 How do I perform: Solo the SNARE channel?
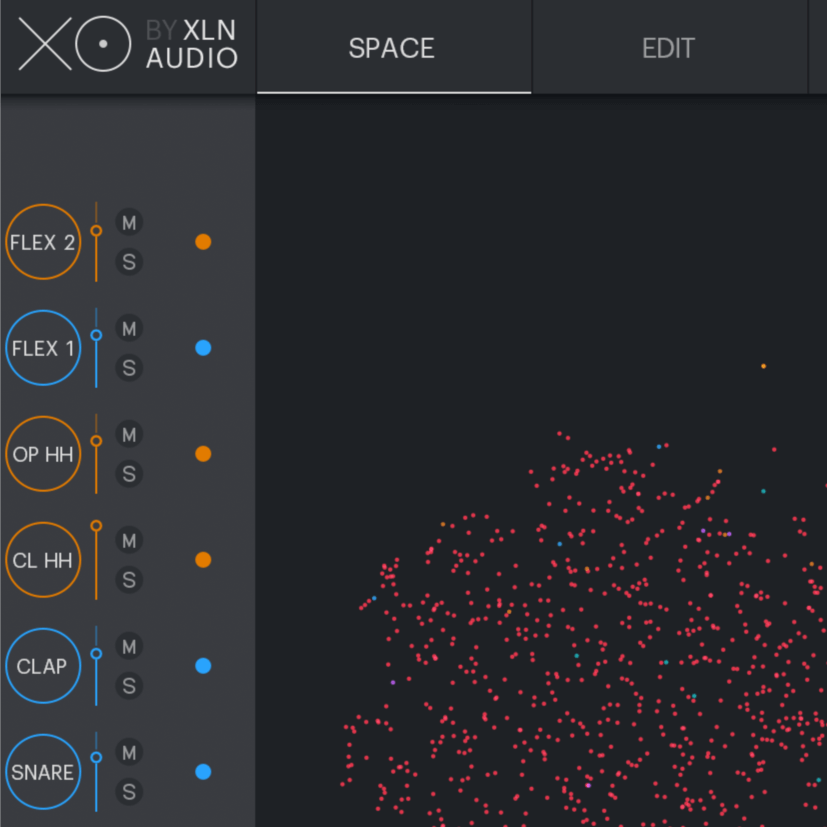click(x=129, y=792)
